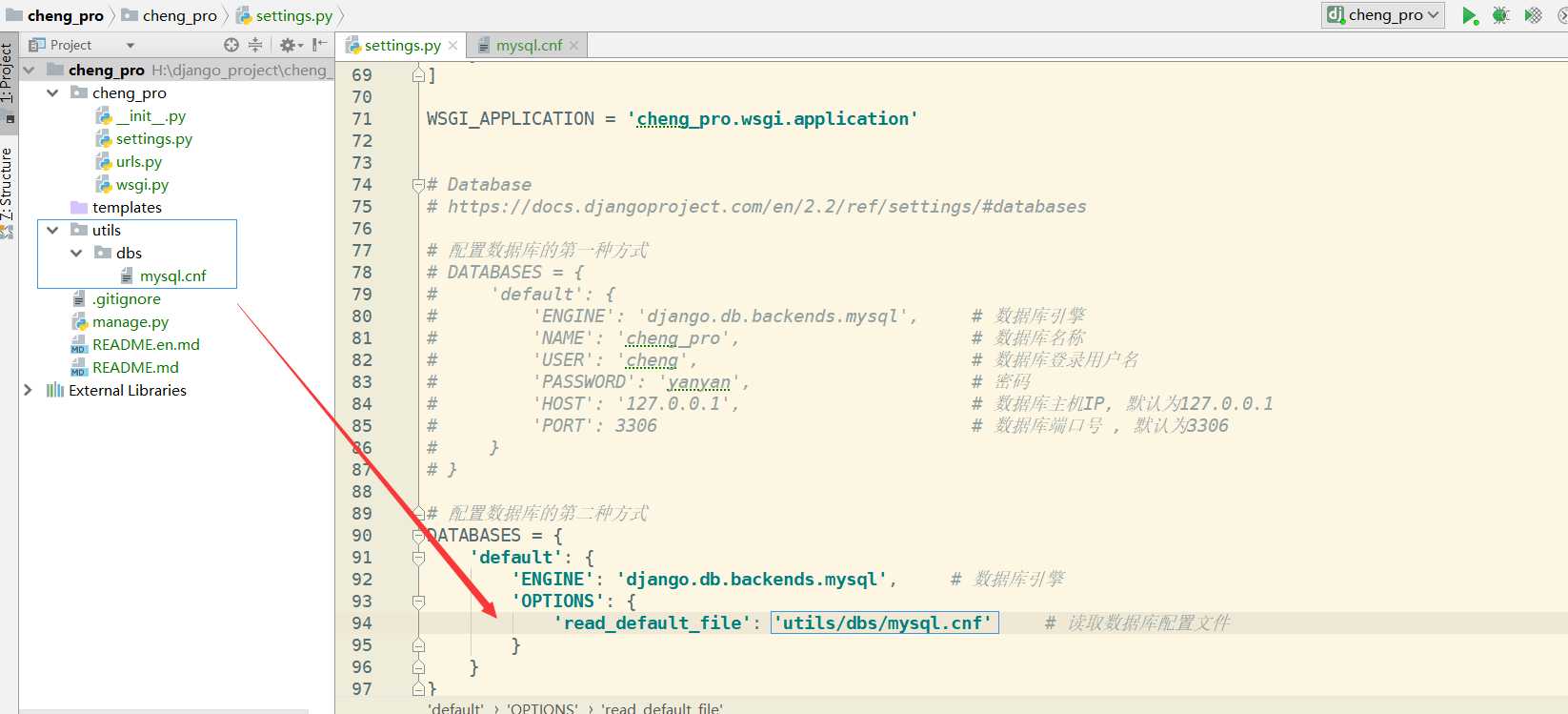Select settings.py in the project tree
The width and height of the screenshot is (1568, 714).
pyautogui.click(x=144, y=138)
